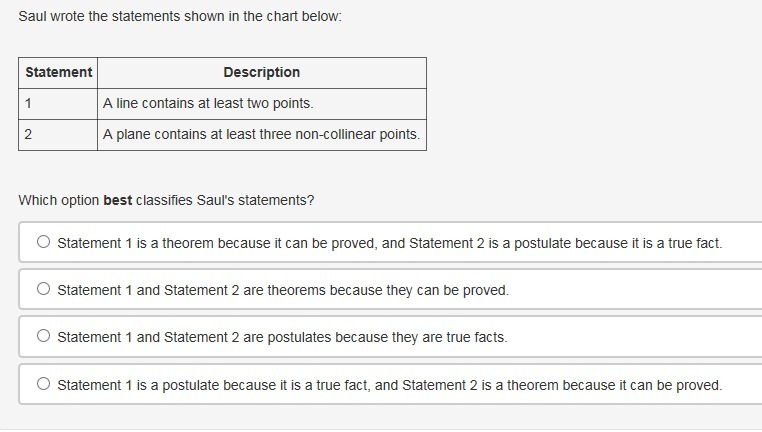The width and height of the screenshot is (762, 432).
Task: Pick radio for postulate-then-theorem option
Action: [x=43, y=384]
